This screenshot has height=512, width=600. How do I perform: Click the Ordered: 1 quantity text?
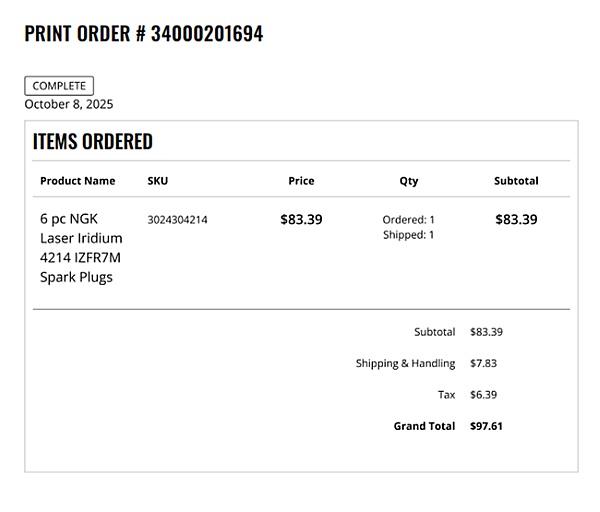[409, 219]
